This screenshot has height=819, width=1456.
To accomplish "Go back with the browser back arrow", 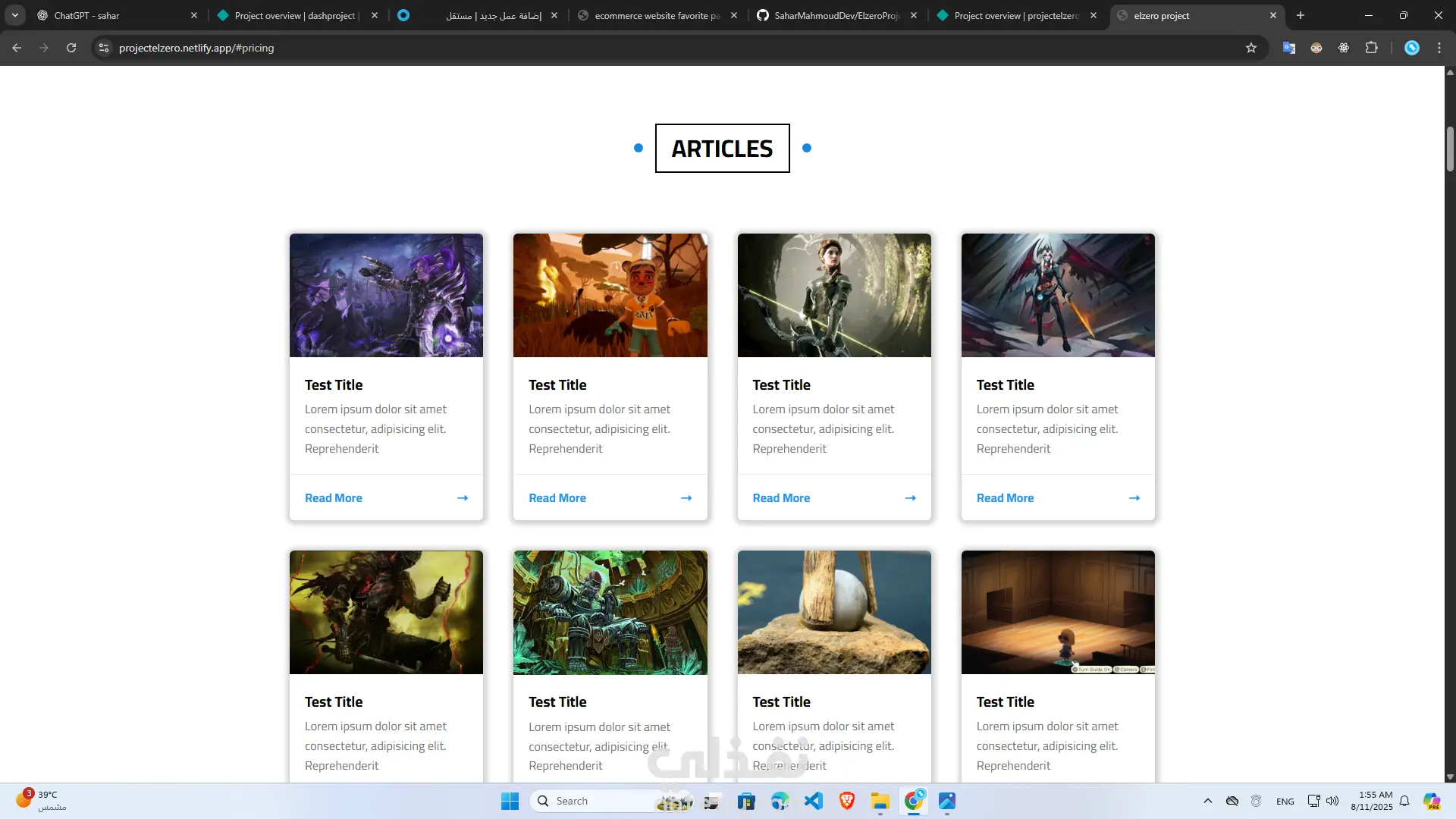I will pos(17,48).
